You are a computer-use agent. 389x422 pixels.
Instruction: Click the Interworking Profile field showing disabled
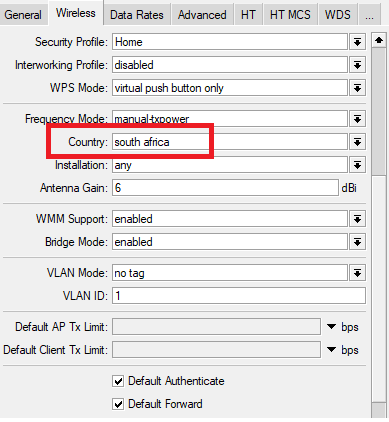(x=230, y=65)
